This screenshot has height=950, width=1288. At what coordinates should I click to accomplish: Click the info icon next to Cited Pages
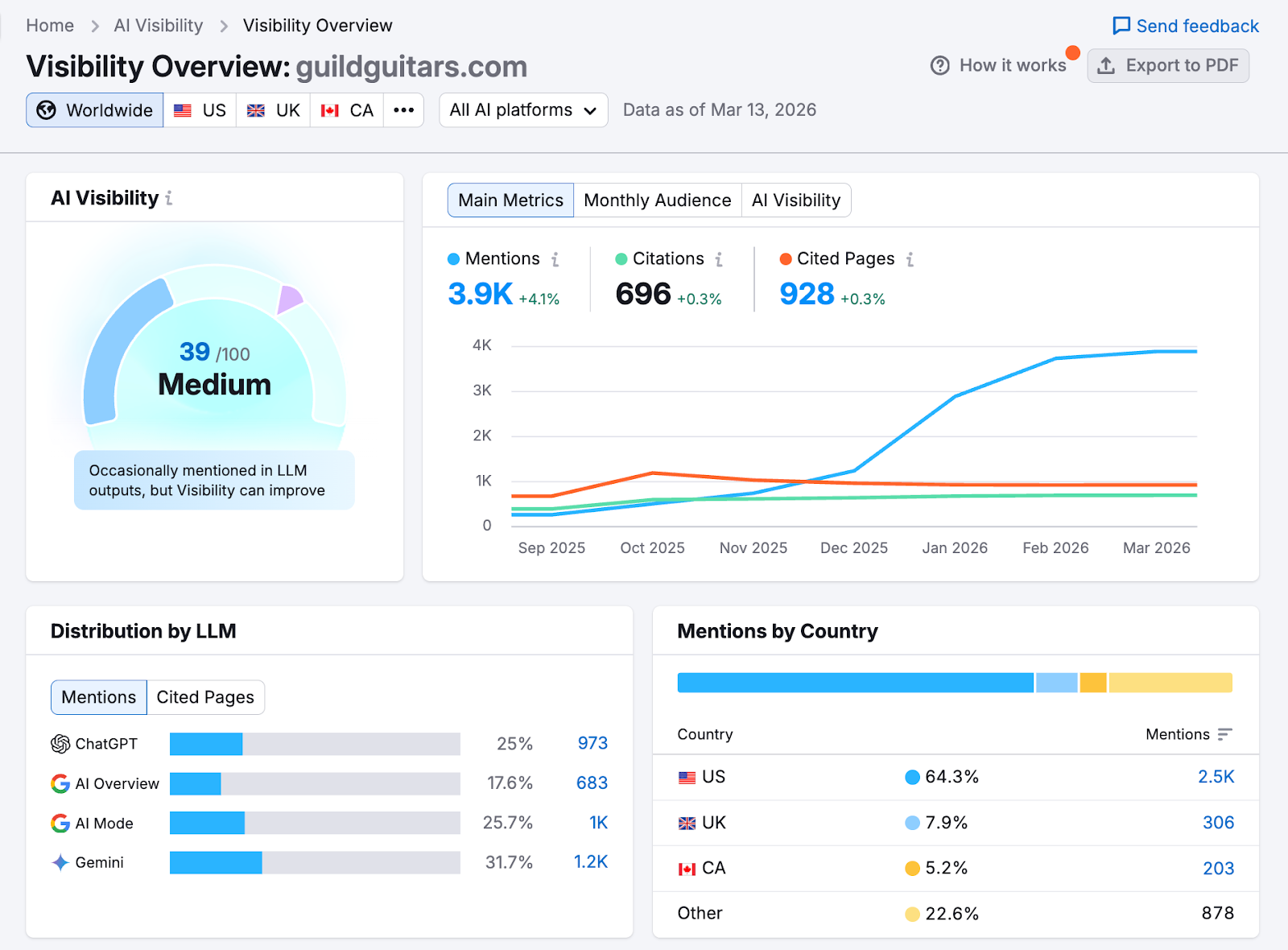pyautogui.click(x=910, y=258)
